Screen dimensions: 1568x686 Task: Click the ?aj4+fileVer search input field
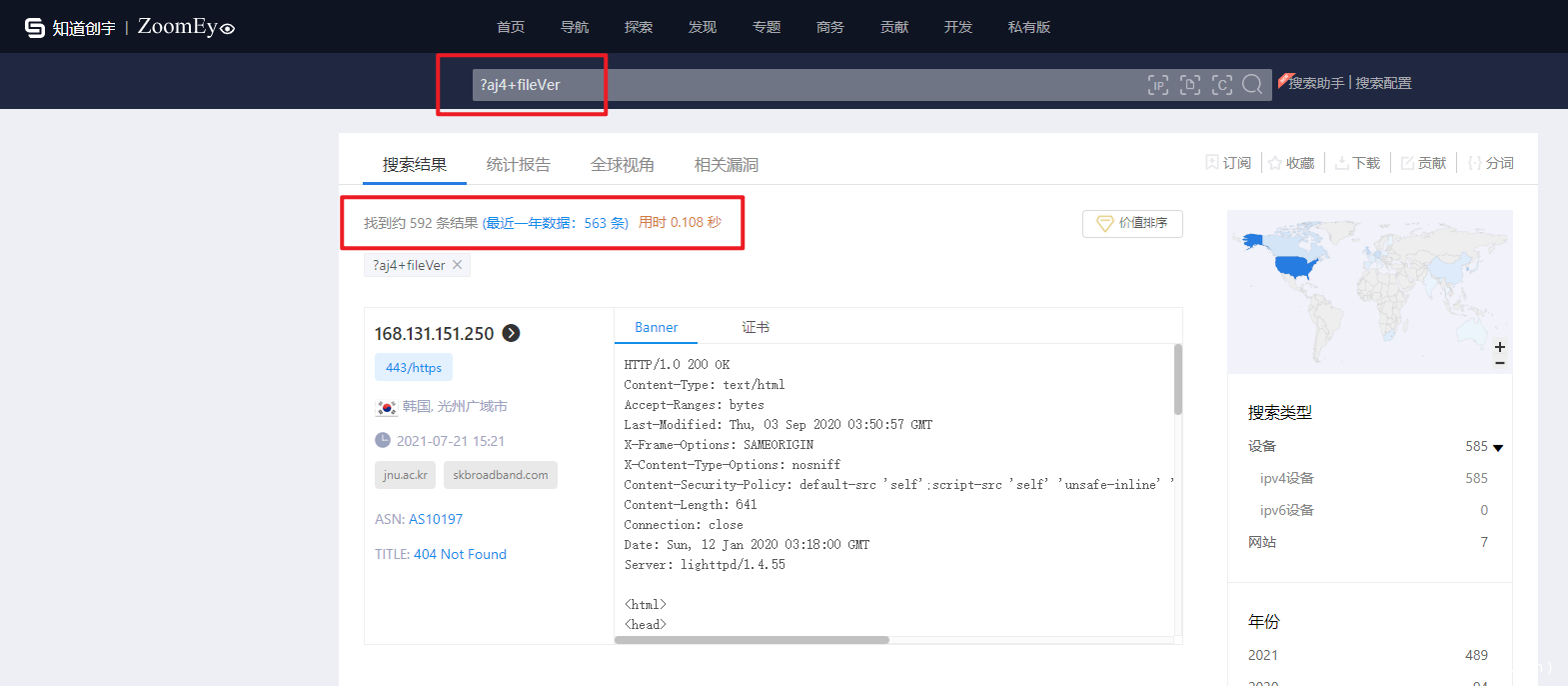pos(799,85)
